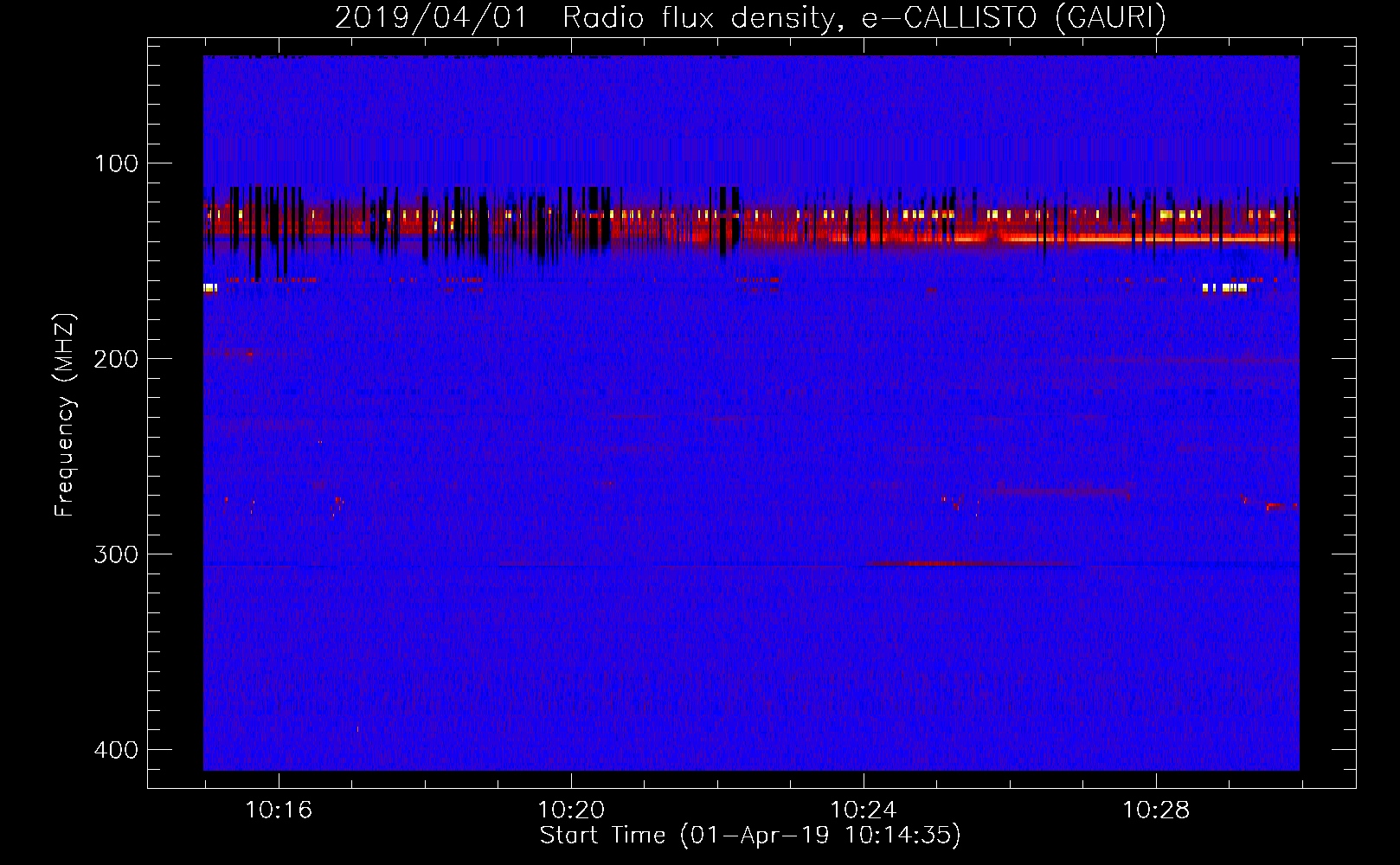Screen dimensions: 1400x865
Task: Click the 10:24 time tick label
Action: 864,811
